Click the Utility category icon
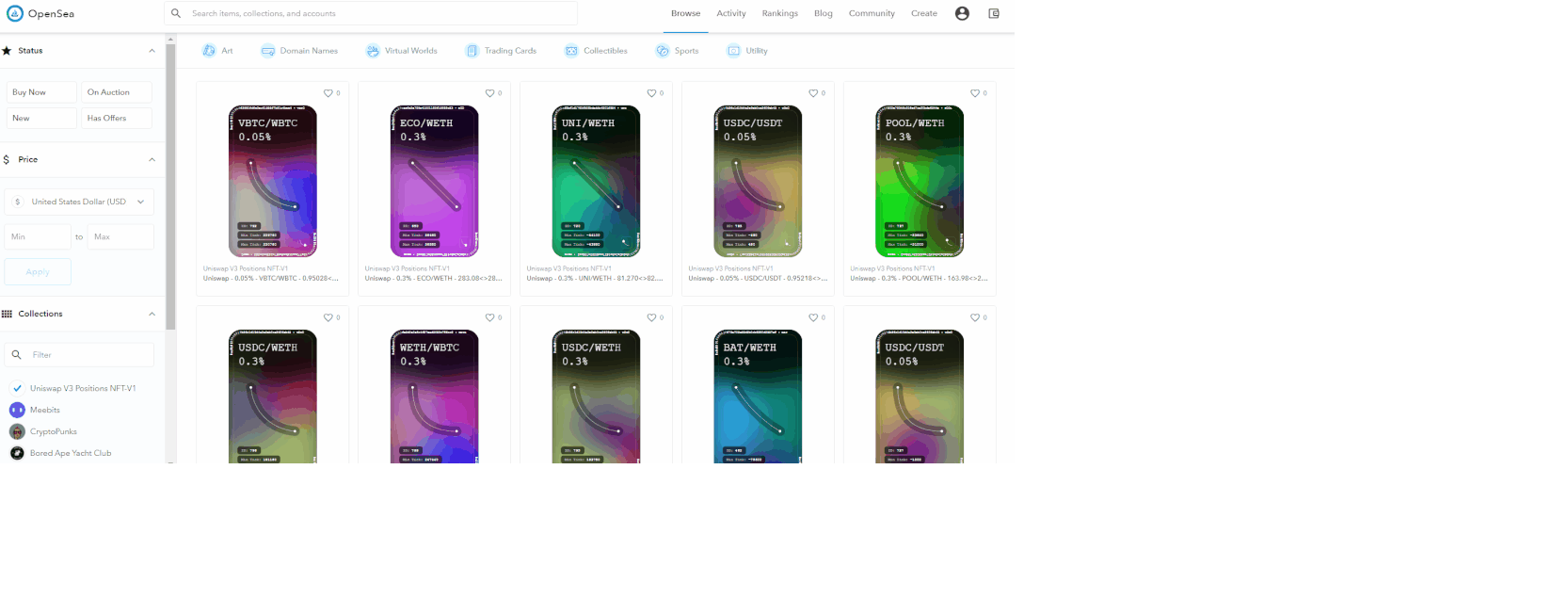1568x599 pixels. point(734,51)
